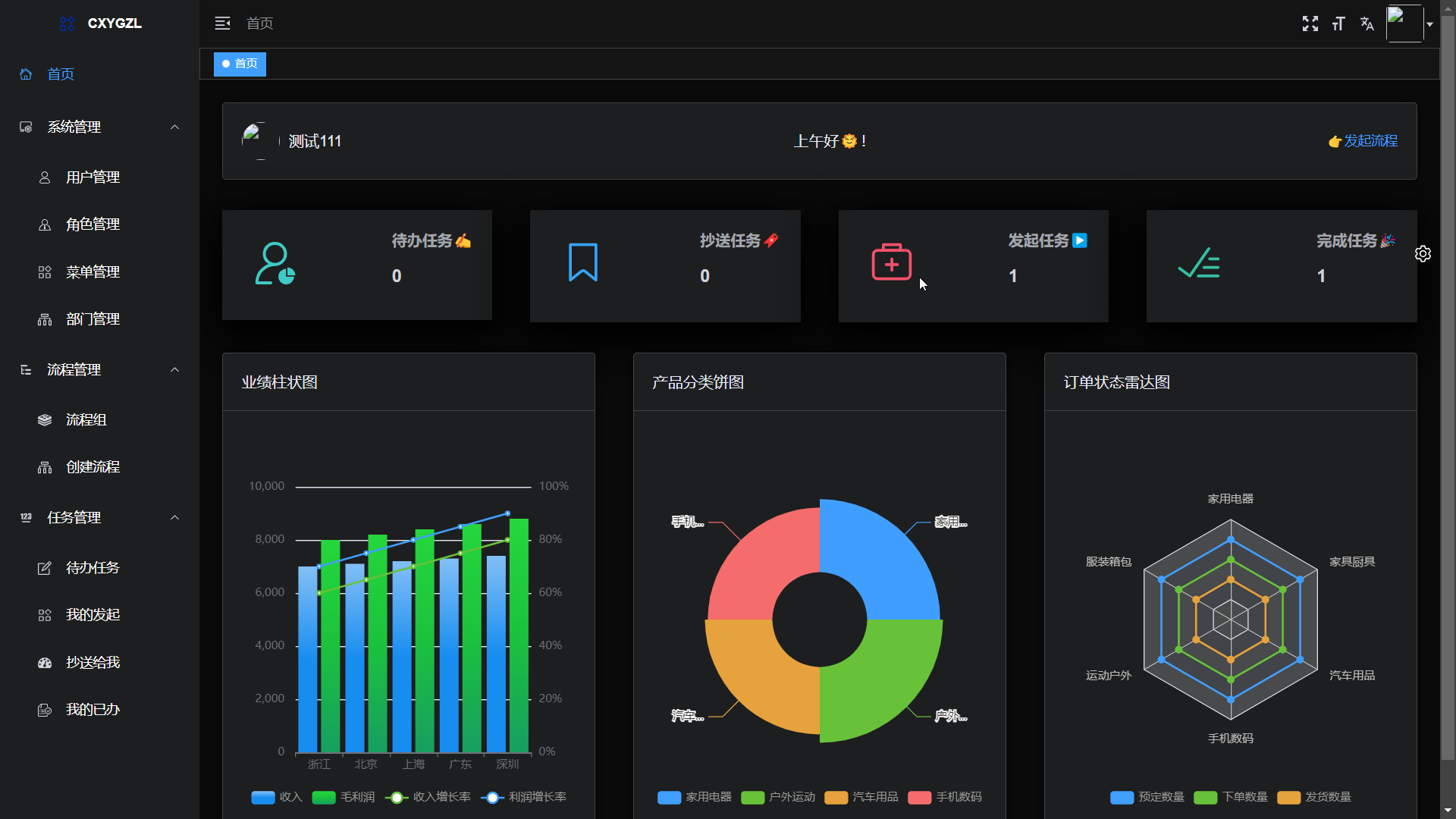1456x819 pixels.
Task: Click the 测试111 user avatar
Action: (260, 141)
